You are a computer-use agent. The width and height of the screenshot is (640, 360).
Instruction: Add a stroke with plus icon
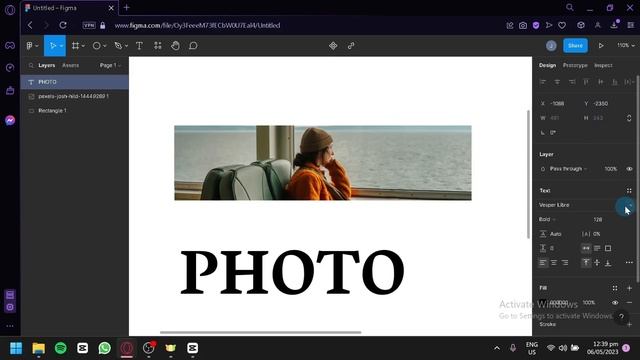[629, 324]
